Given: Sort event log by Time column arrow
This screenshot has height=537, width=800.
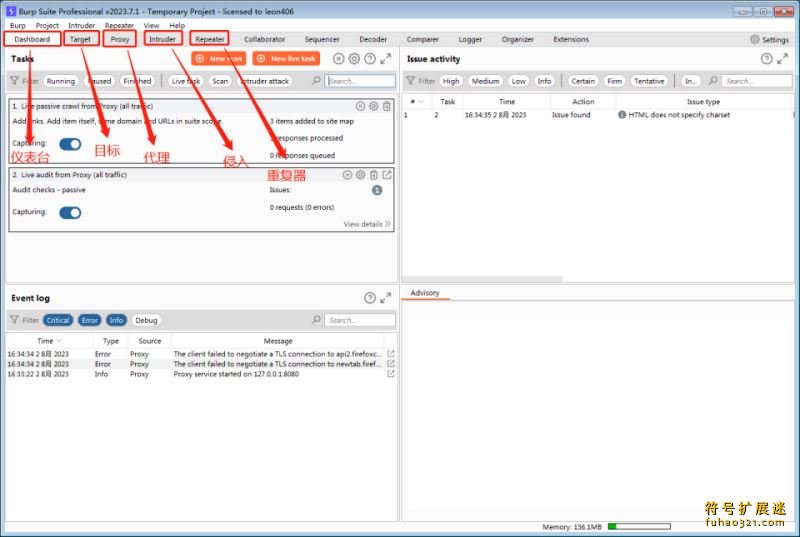Looking at the screenshot, I should click(x=59, y=341).
